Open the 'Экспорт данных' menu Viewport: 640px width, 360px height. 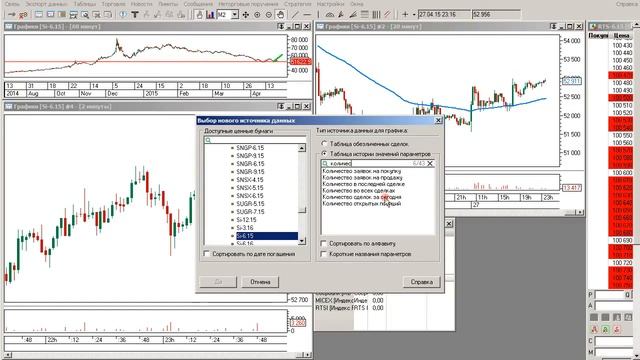[x=46, y=4]
